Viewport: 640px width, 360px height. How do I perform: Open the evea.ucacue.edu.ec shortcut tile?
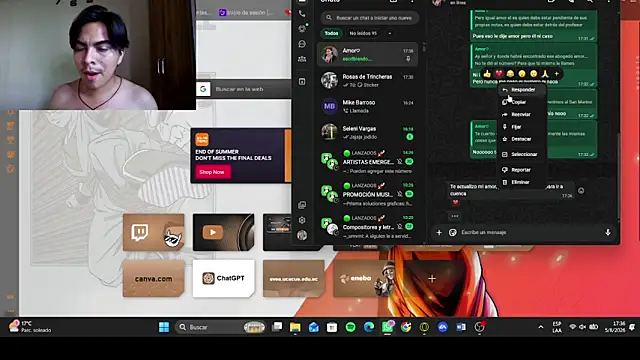(294, 279)
